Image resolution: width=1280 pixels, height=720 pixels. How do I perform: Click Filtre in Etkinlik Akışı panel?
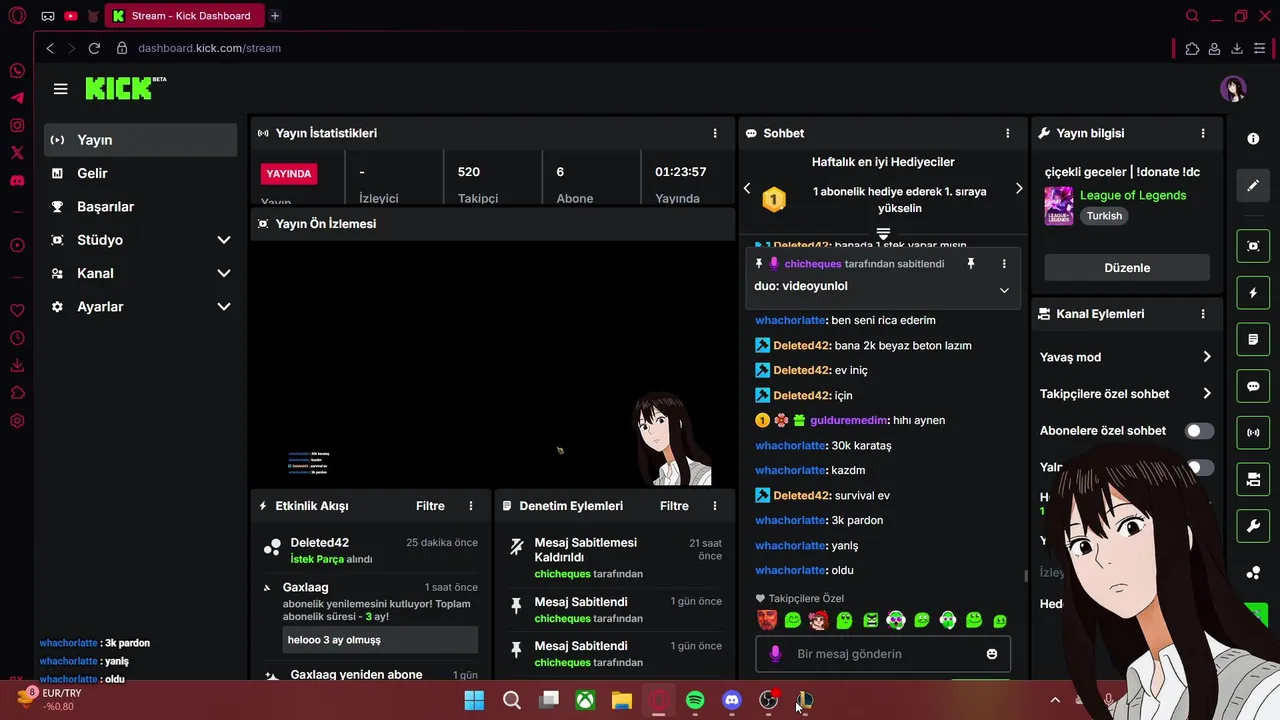tap(430, 506)
